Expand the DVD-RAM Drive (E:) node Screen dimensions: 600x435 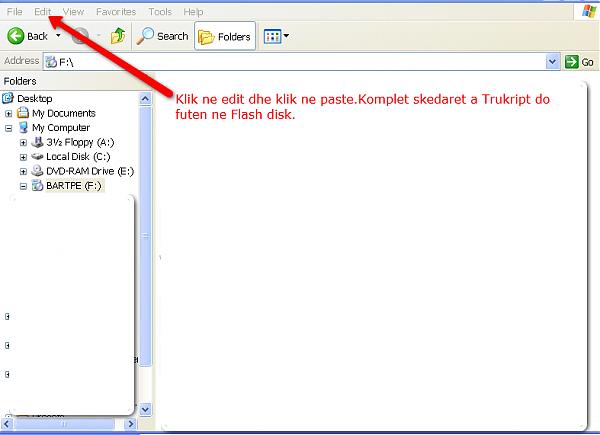point(23,172)
